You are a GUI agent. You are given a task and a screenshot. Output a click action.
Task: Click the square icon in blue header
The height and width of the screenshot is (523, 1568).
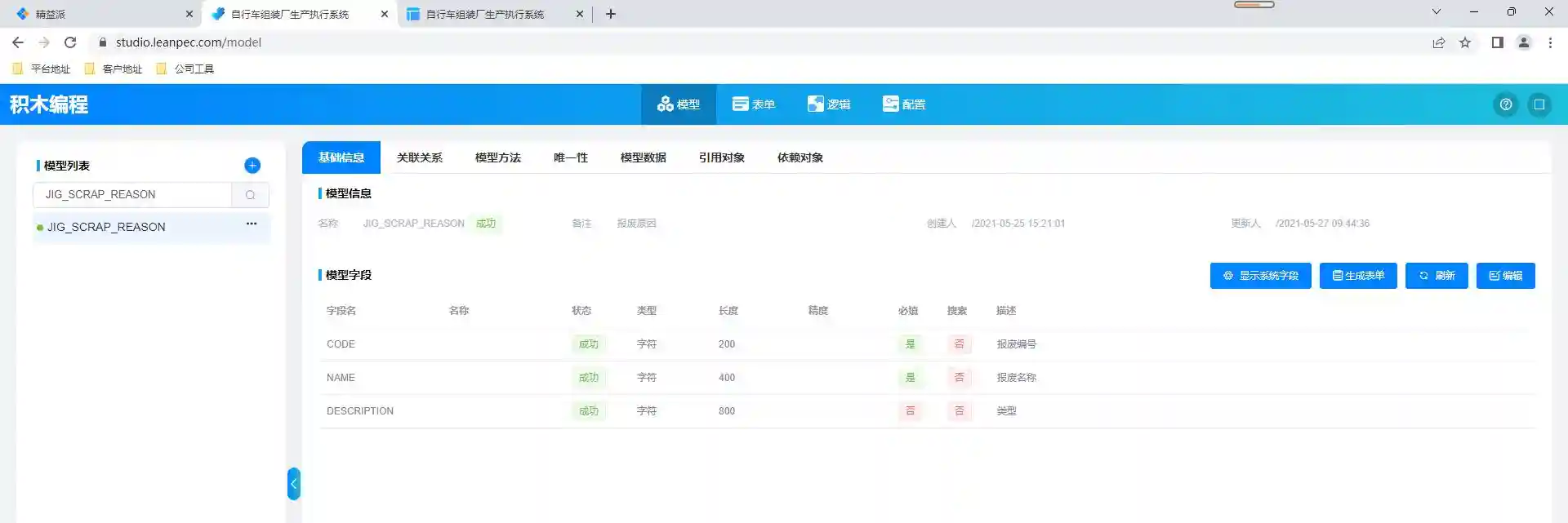click(1539, 104)
